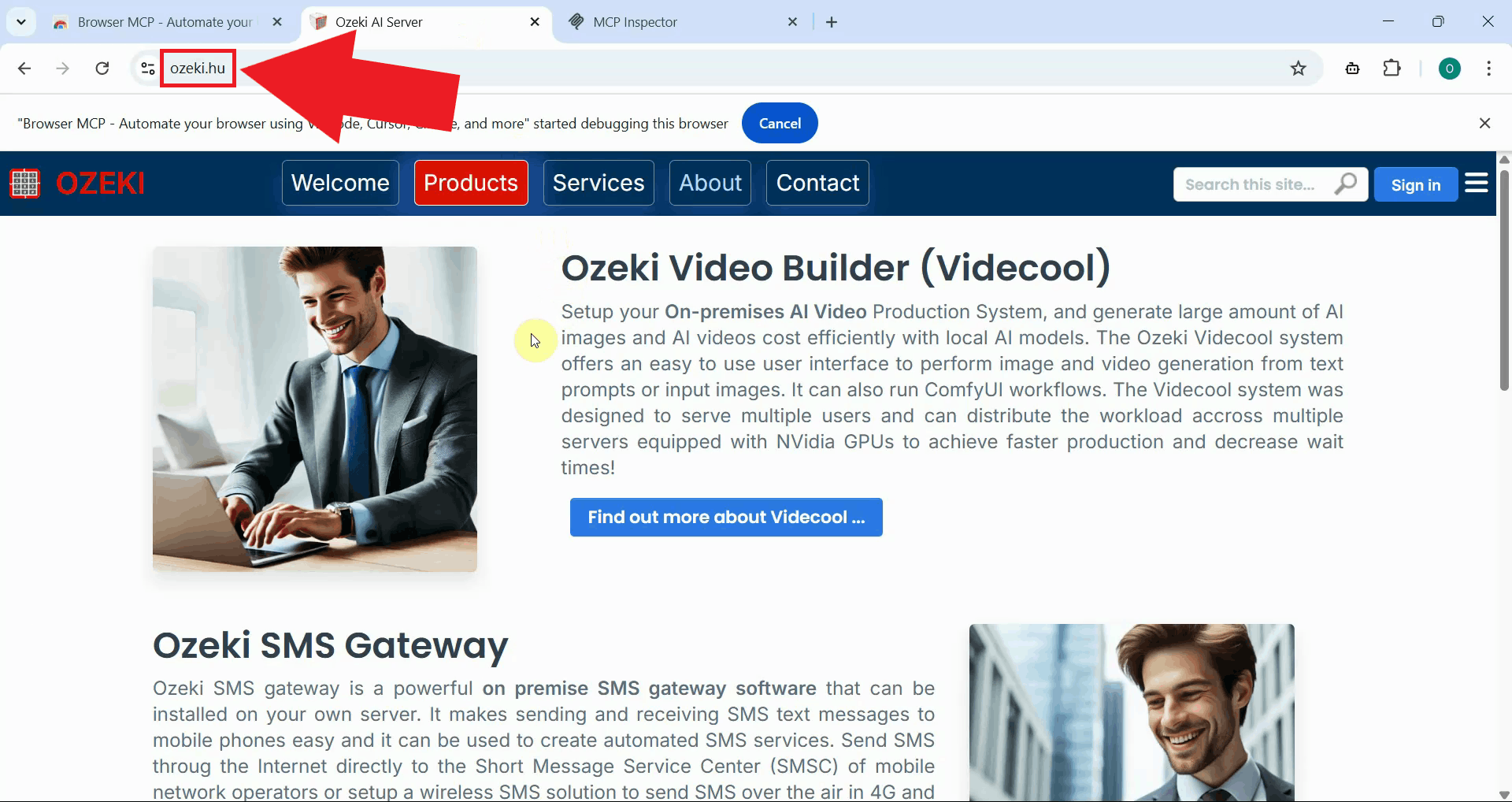Bookmark the page using the star icon
Viewport: 1512px width, 802px height.
pos(1298,69)
